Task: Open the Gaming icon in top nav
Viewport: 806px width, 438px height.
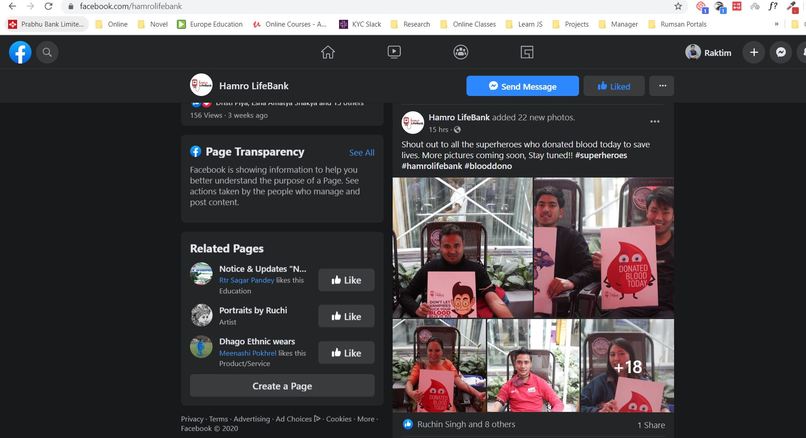Action: coord(527,52)
